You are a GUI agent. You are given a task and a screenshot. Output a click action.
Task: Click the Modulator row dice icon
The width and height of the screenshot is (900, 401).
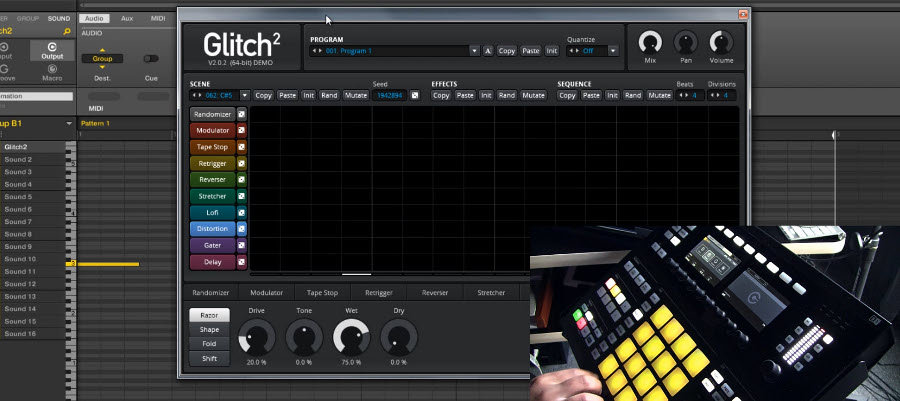(x=242, y=131)
